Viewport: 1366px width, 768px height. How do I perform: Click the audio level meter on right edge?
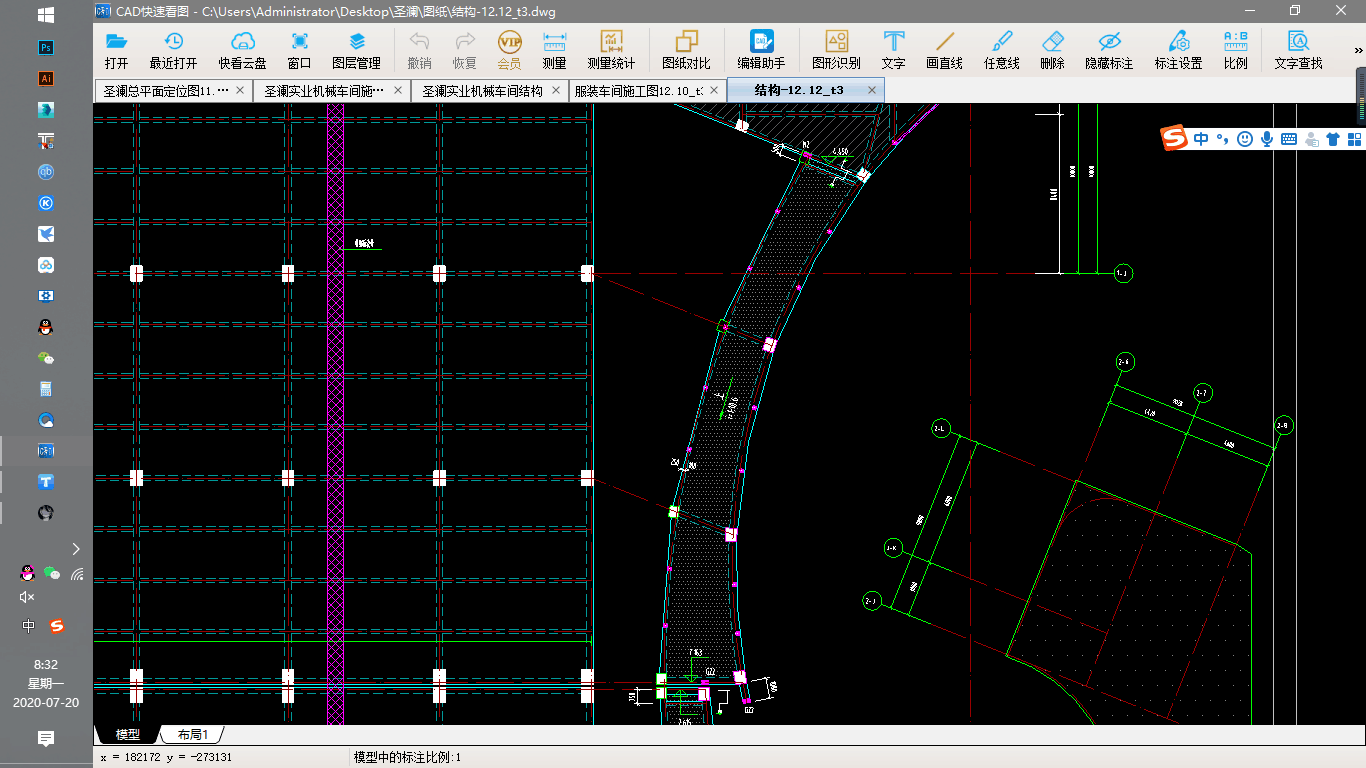1360,97
